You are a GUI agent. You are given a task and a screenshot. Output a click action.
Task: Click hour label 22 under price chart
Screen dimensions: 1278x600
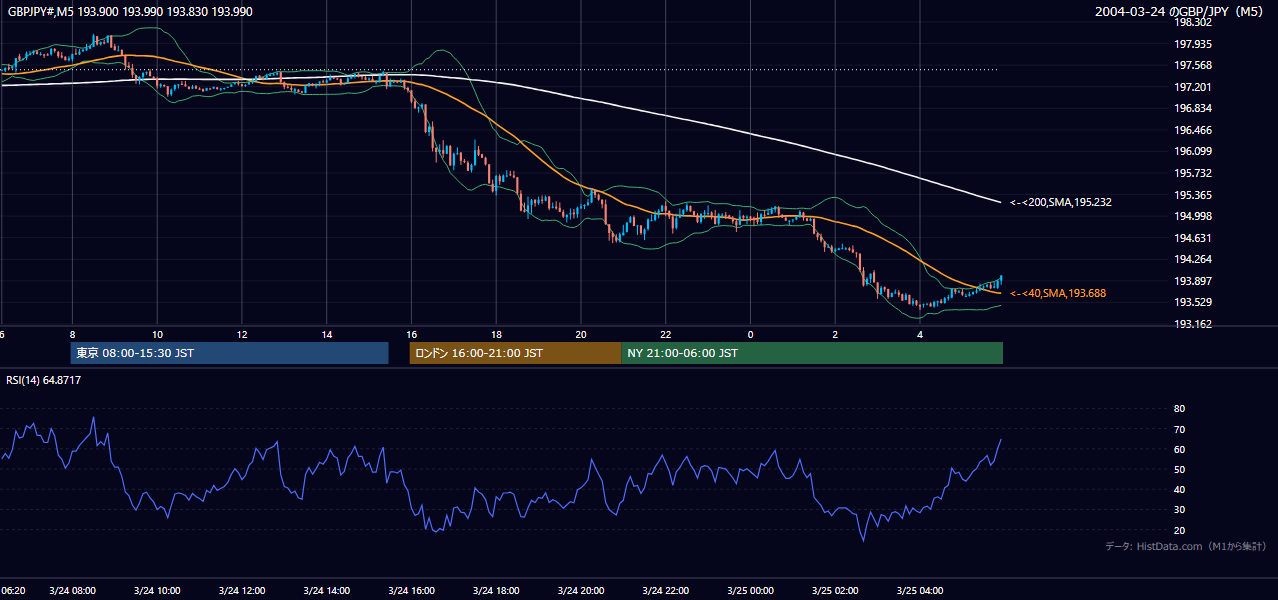[x=666, y=334]
